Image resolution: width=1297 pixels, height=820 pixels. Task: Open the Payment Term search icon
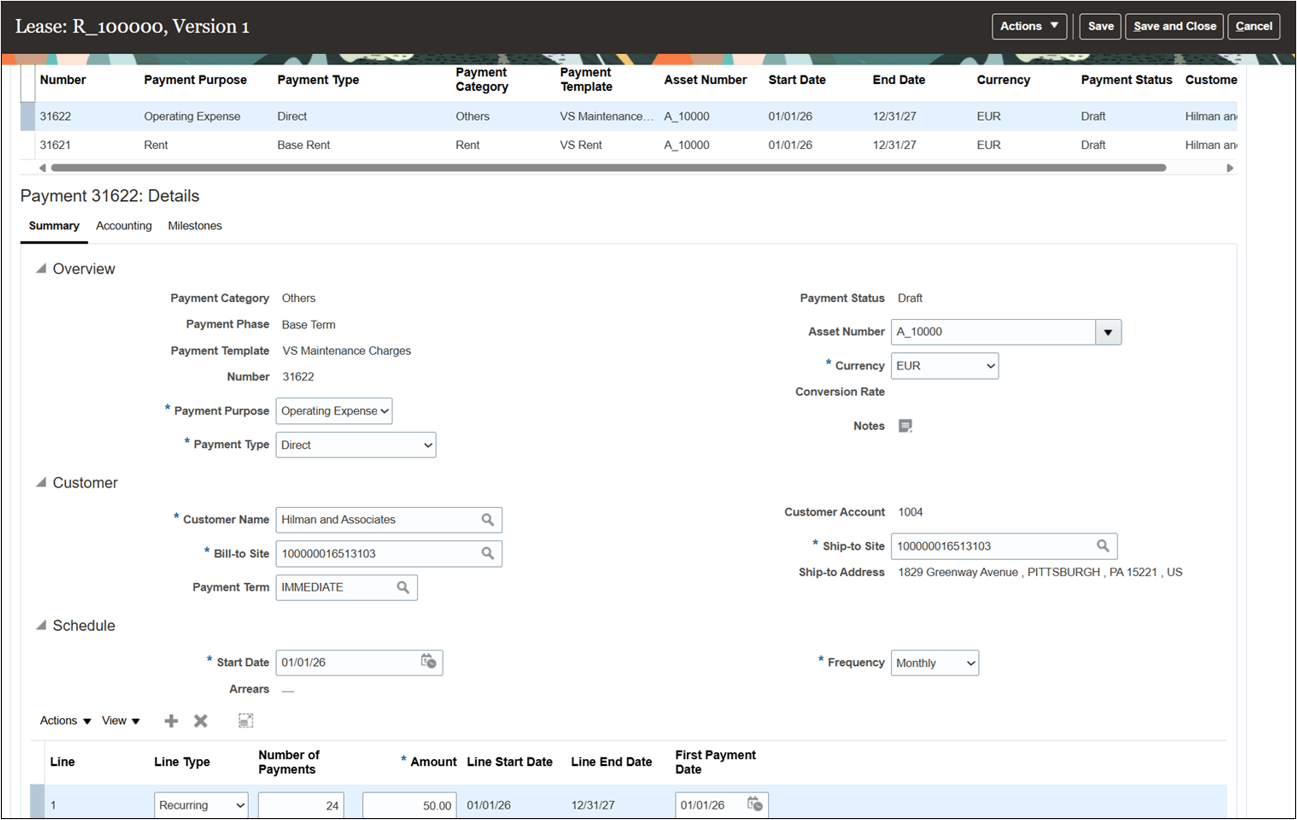pos(403,587)
